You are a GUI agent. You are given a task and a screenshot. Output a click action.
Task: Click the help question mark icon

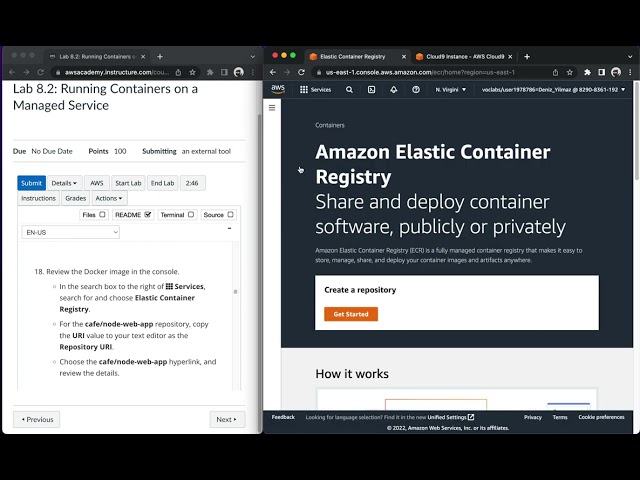point(416,89)
